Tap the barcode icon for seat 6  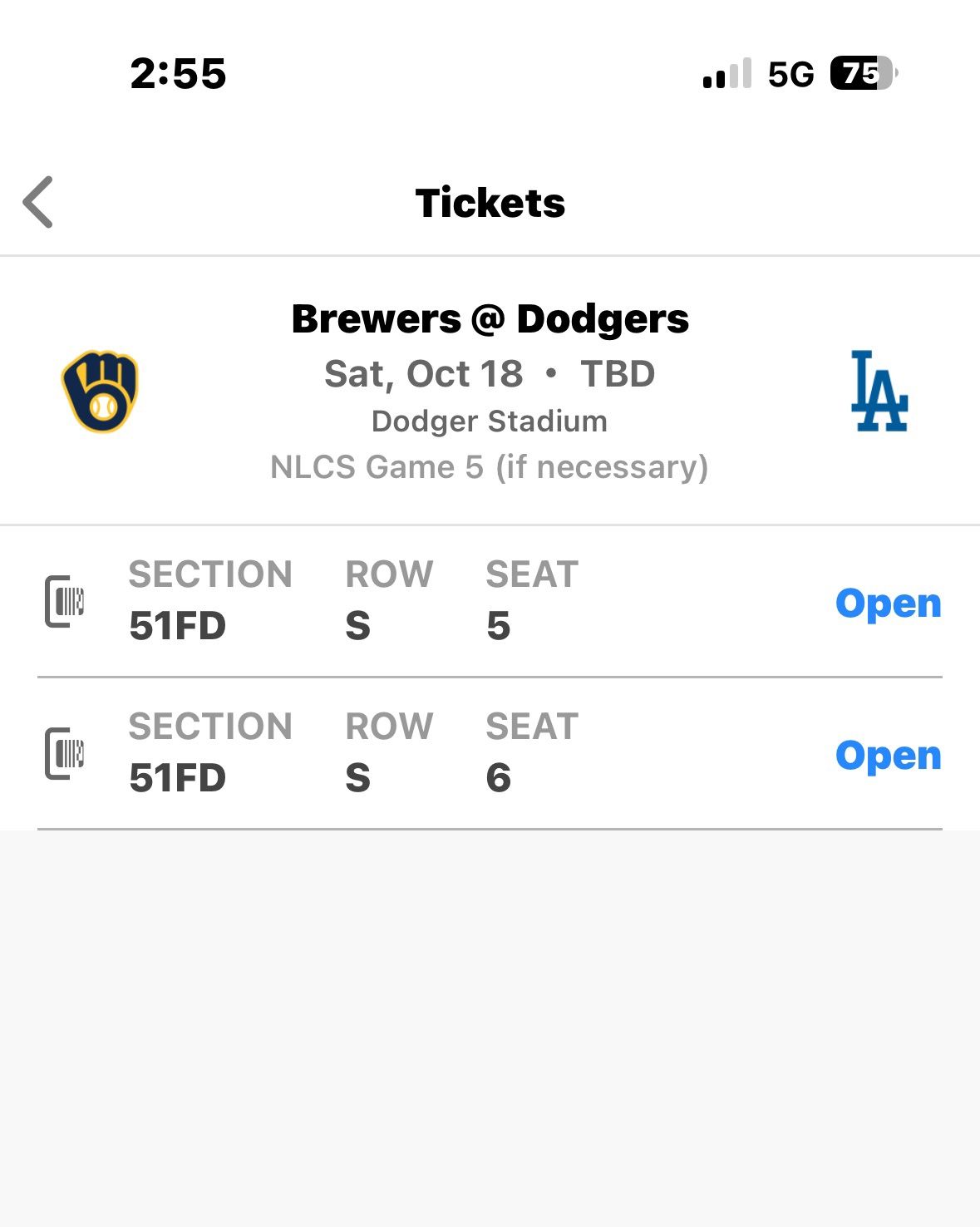point(65,753)
